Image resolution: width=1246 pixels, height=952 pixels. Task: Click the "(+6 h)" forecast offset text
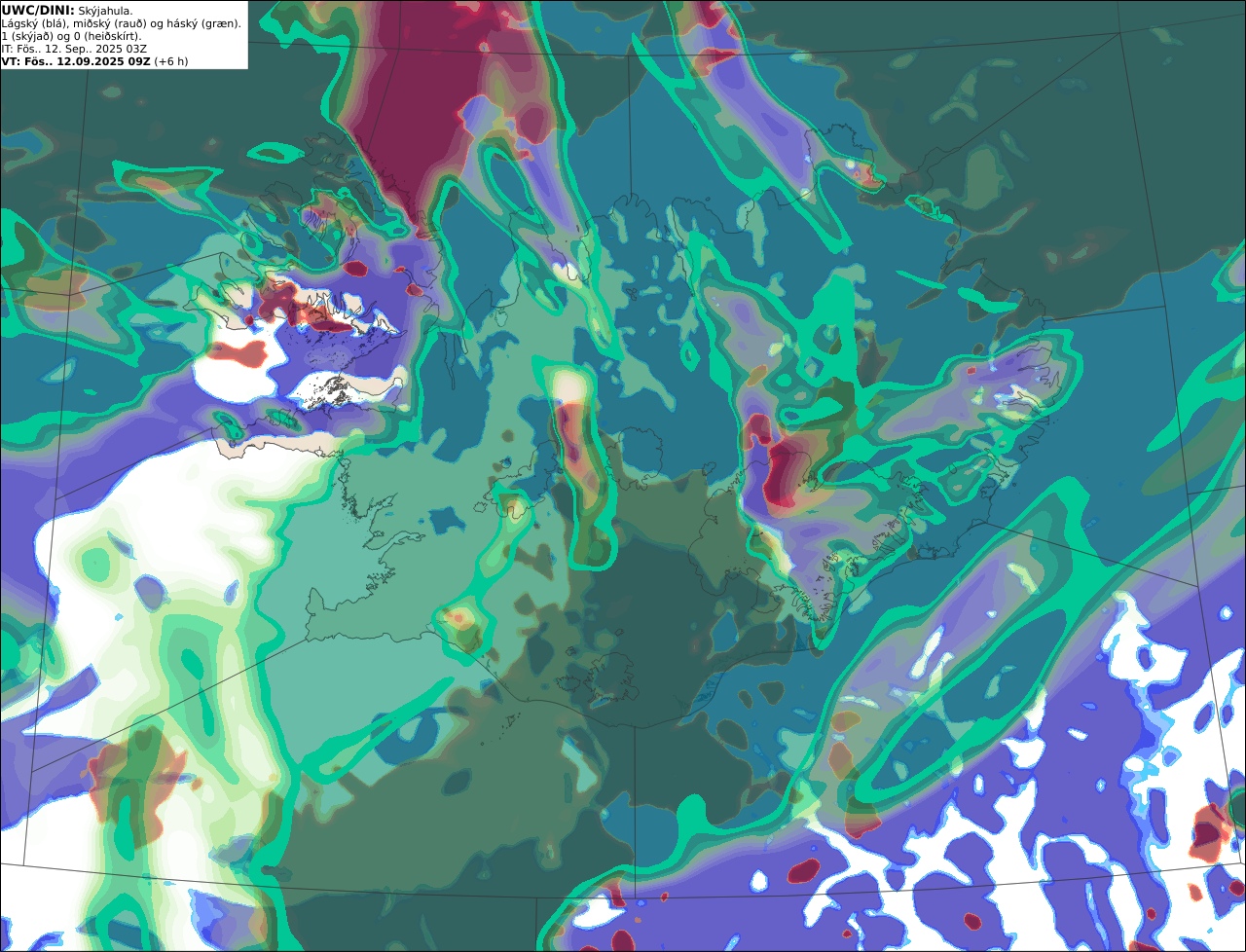click(x=171, y=61)
